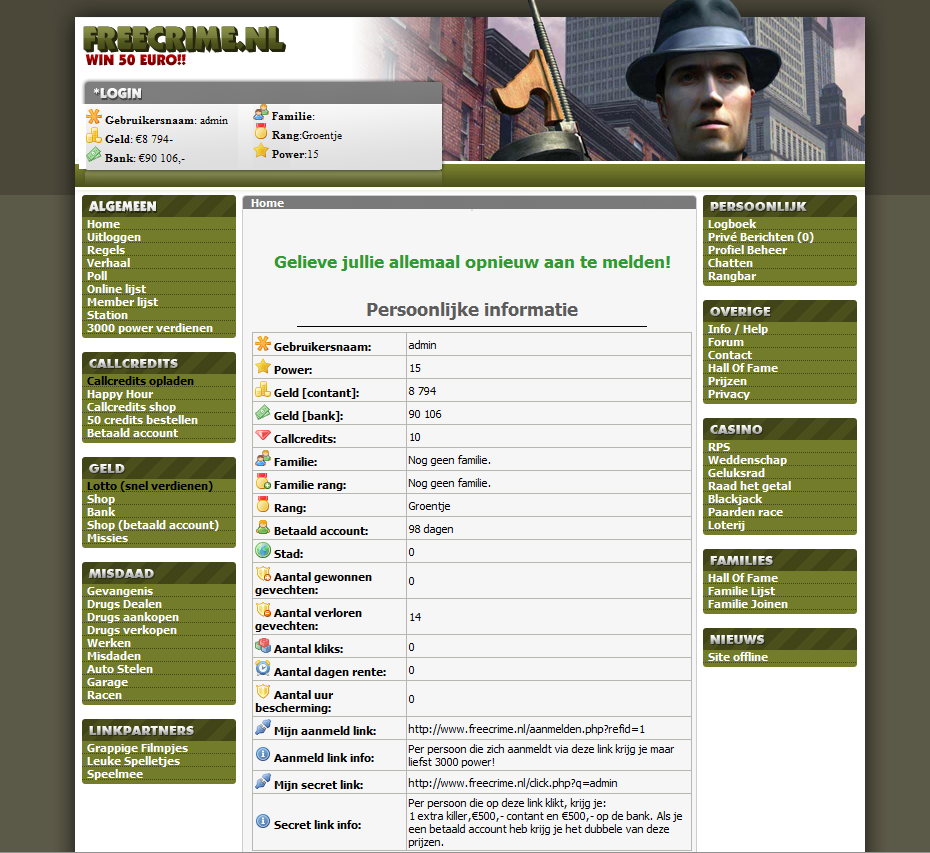Click the FREECRIME.NL logo
Screen dimensions: 930x853
pyautogui.click(x=184, y=39)
